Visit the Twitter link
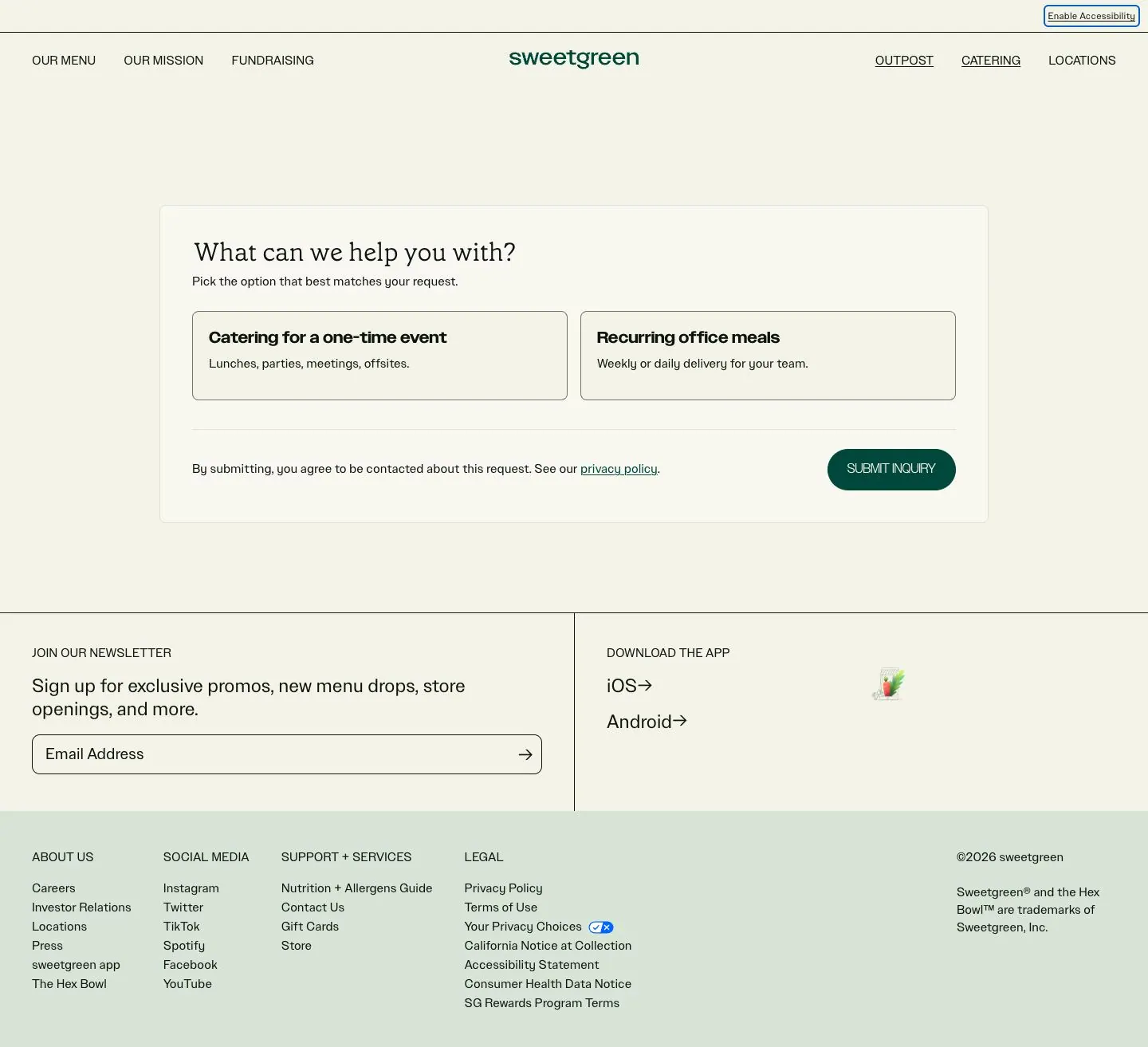 (183, 907)
